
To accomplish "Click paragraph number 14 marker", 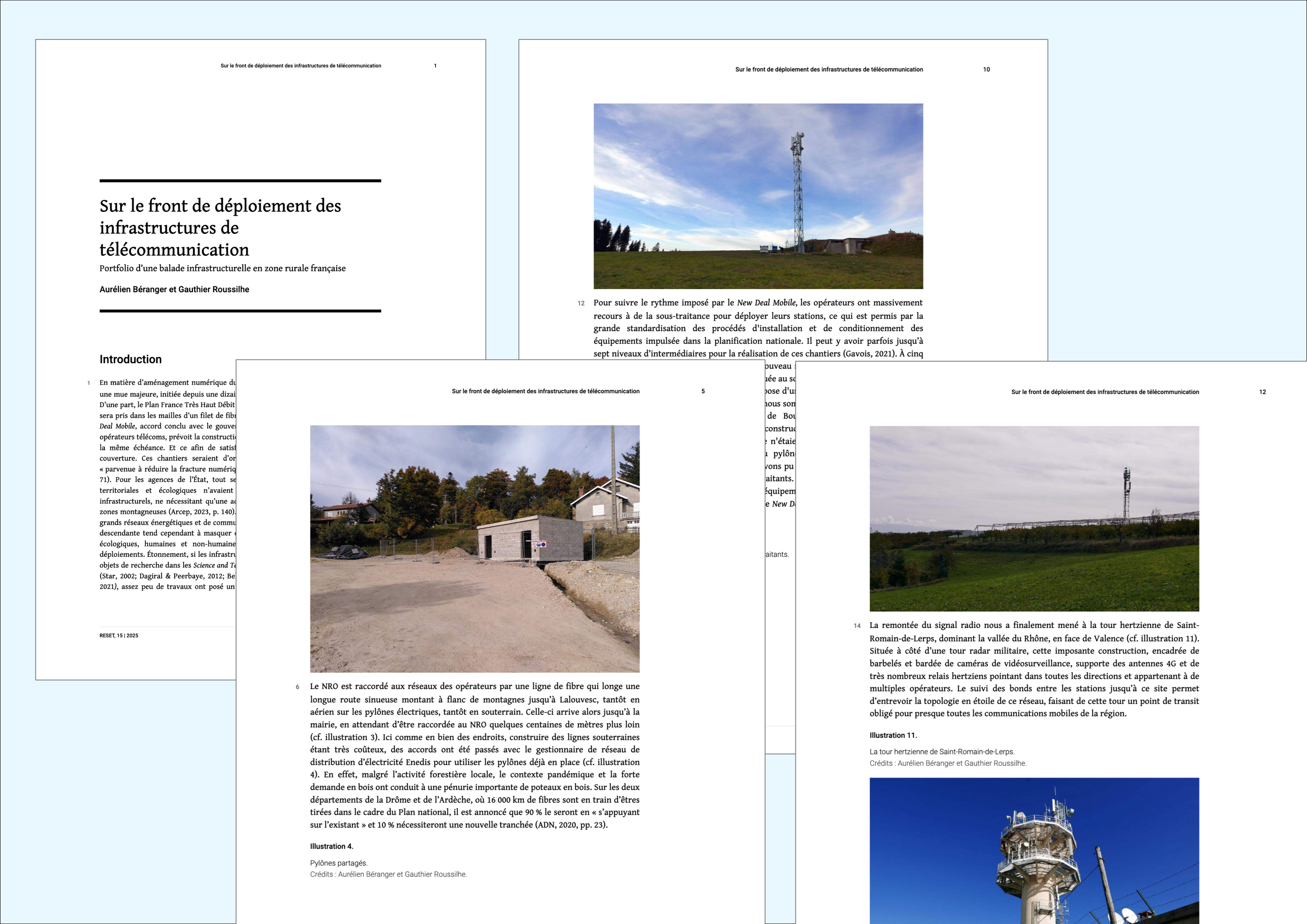I will tap(857, 625).
